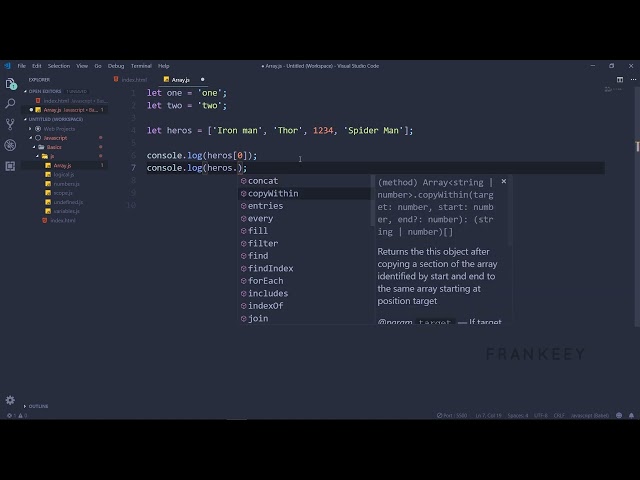Open the Debug view (crossed-out bug icon)
The image size is (640, 480).
(x=10, y=145)
